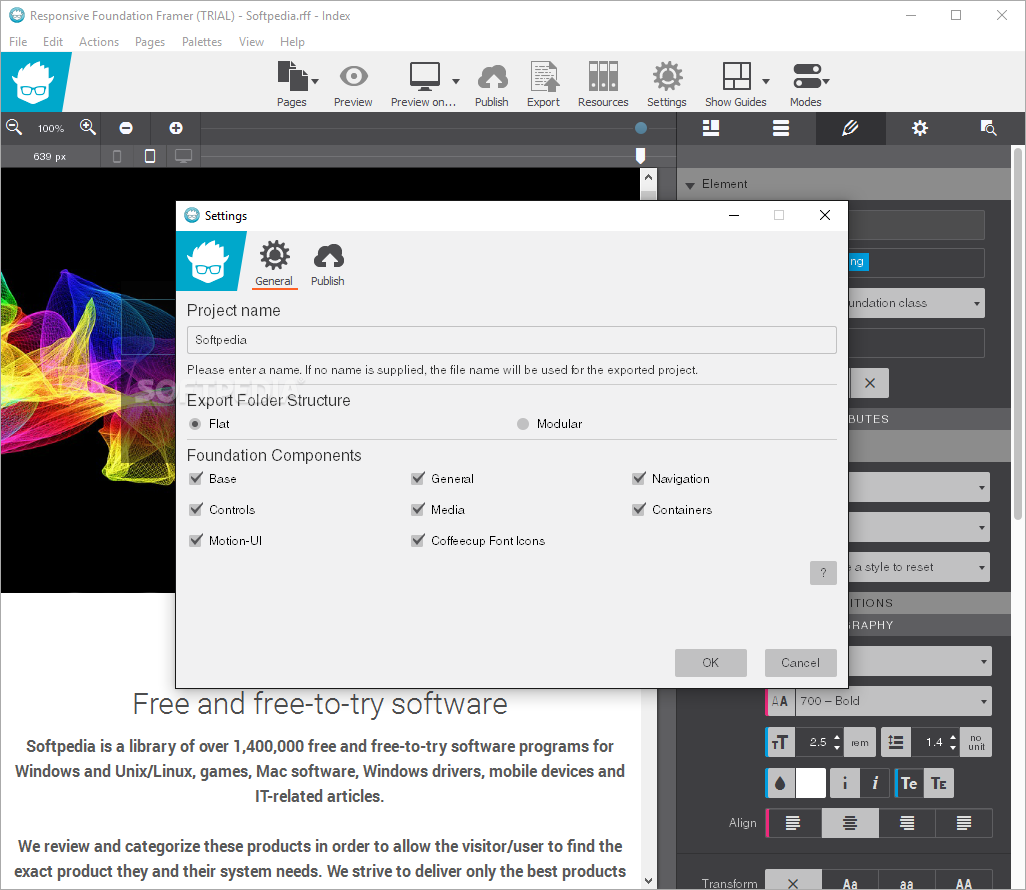Select General gear tab in Settings dialog
This screenshot has width=1026, height=890.
[x=274, y=263]
